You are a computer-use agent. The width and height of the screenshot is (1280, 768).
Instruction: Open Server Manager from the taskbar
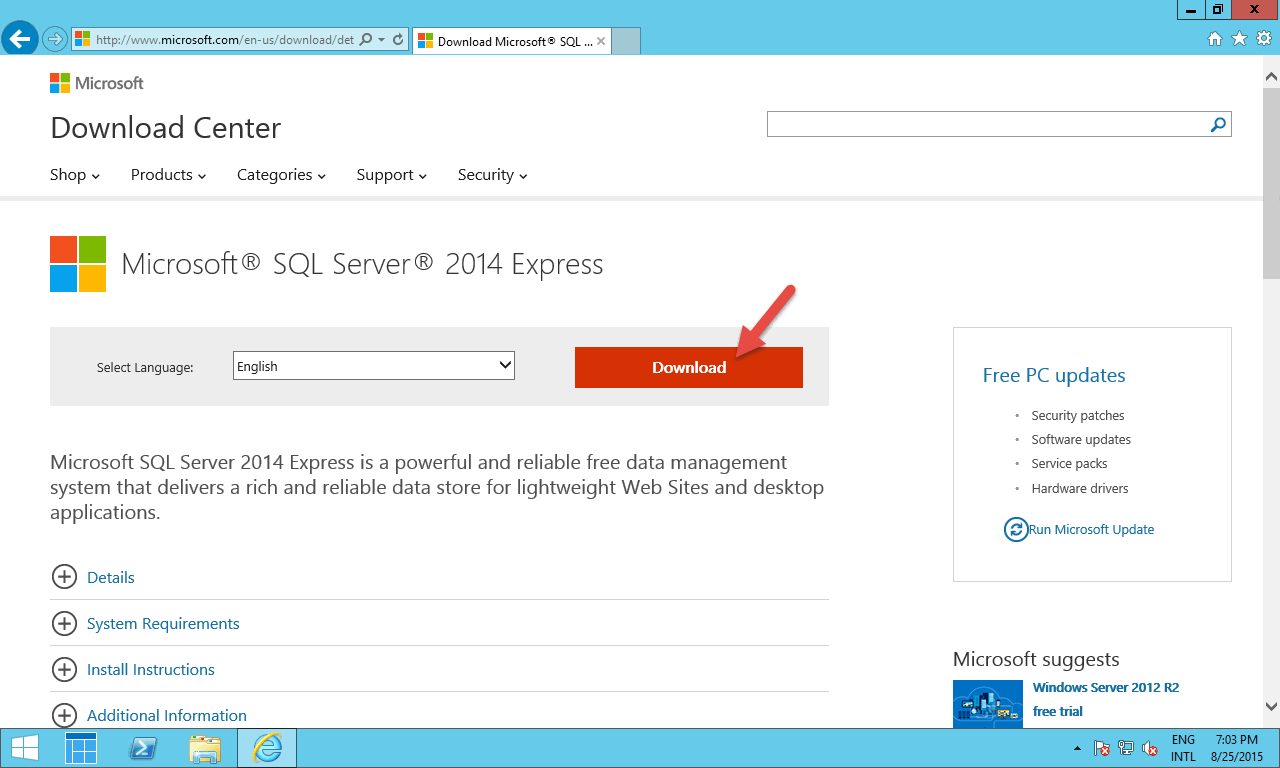[81, 747]
